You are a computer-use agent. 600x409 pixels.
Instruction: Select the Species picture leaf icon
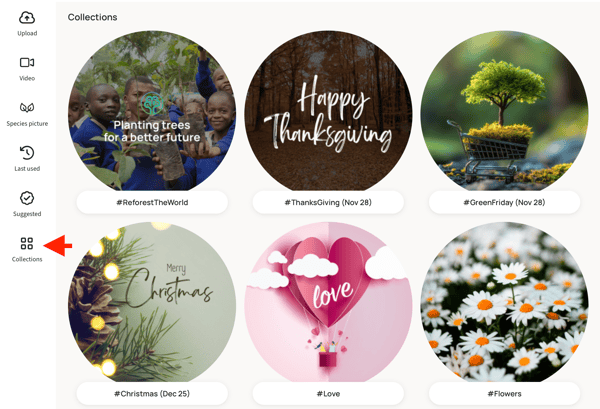click(x=27, y=108)
